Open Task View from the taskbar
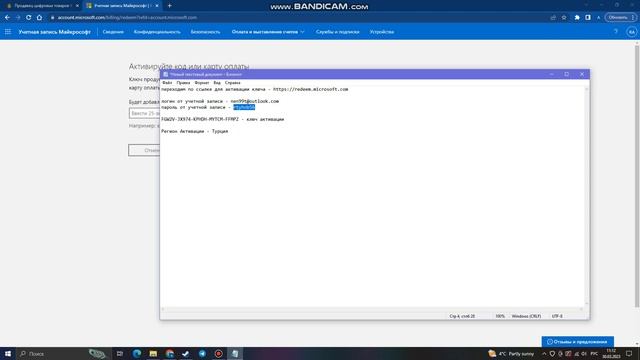 (x=120, y=353)
